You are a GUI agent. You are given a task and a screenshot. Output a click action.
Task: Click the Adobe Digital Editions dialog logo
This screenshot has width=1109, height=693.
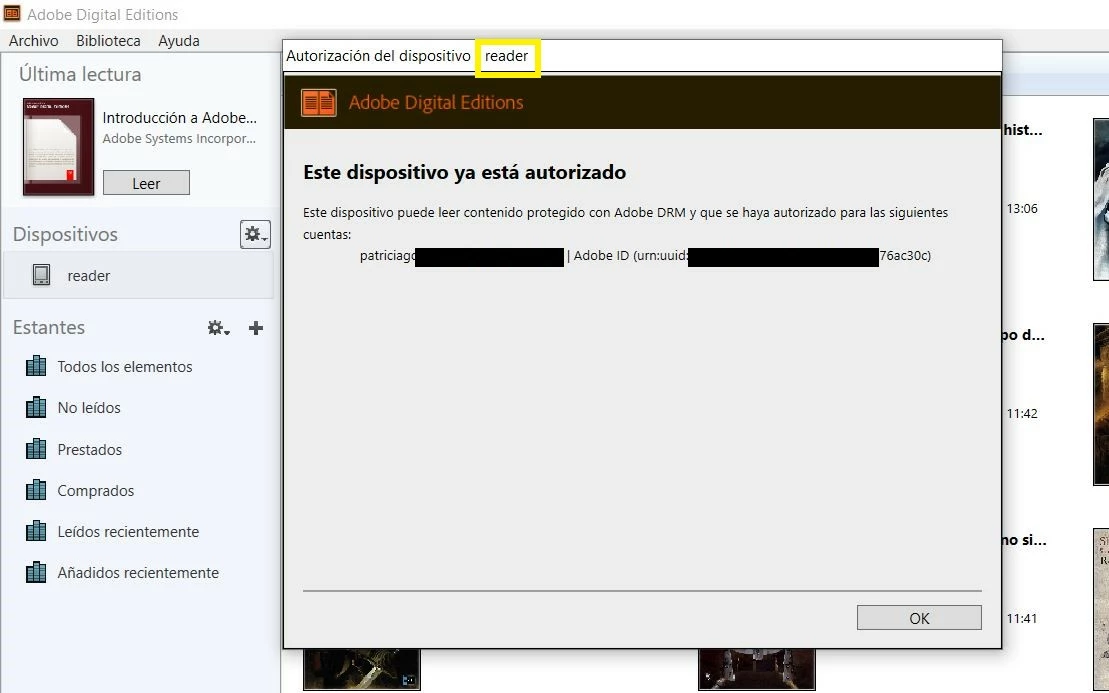coord(318,103)
